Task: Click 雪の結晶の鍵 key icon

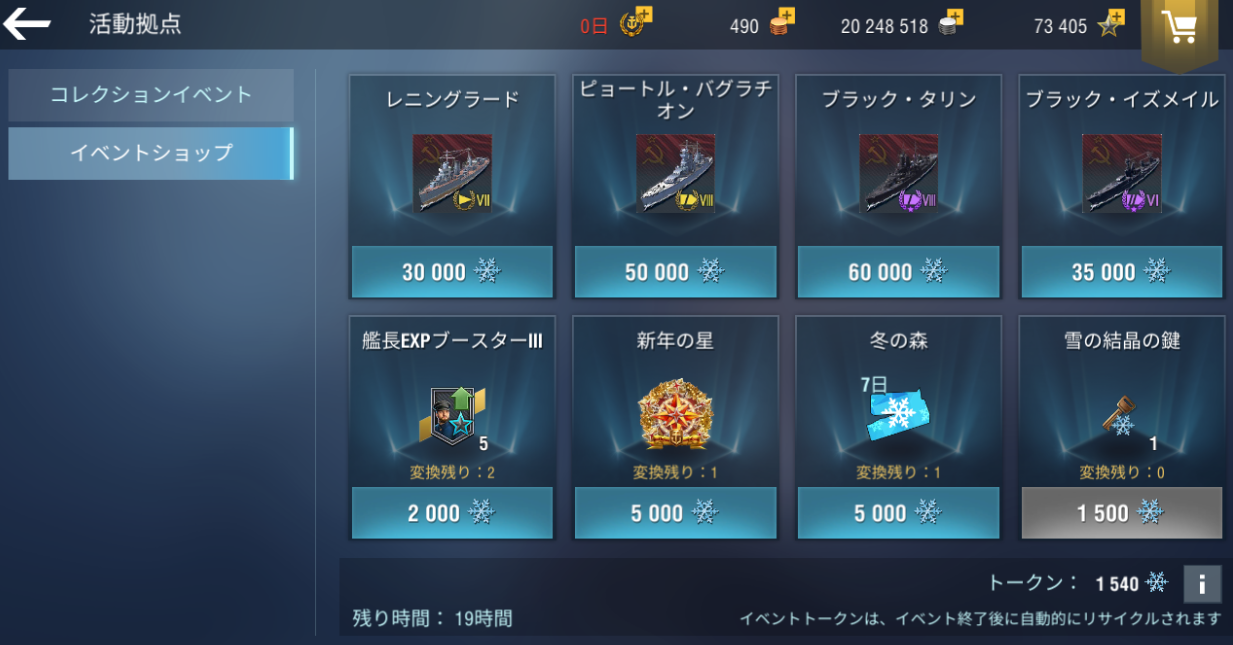Action: click(1118, 413)
